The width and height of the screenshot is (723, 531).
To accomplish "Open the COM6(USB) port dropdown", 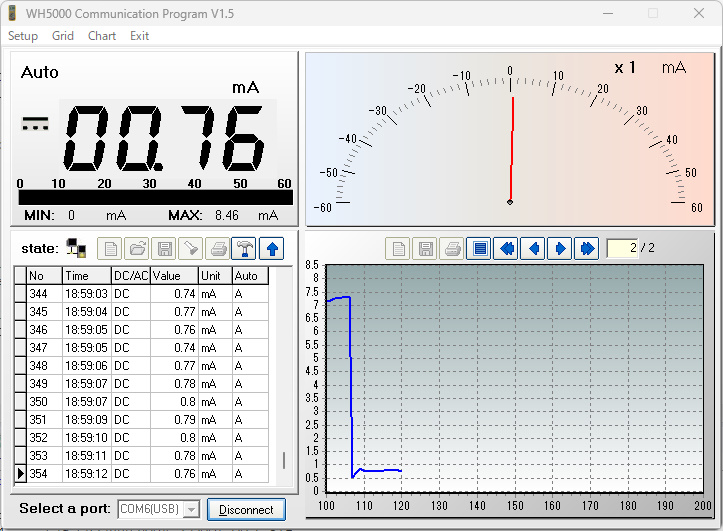I will point(190,510).
